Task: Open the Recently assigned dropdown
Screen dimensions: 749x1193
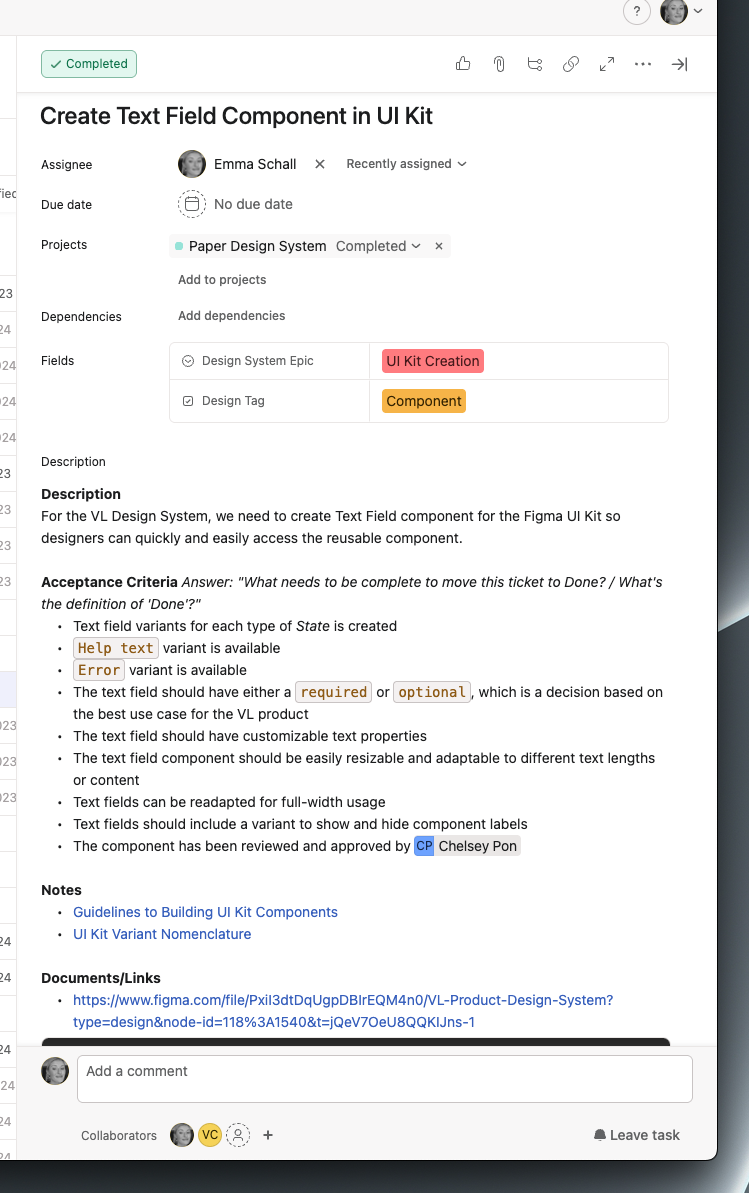Action: click(x=406, y=164)
